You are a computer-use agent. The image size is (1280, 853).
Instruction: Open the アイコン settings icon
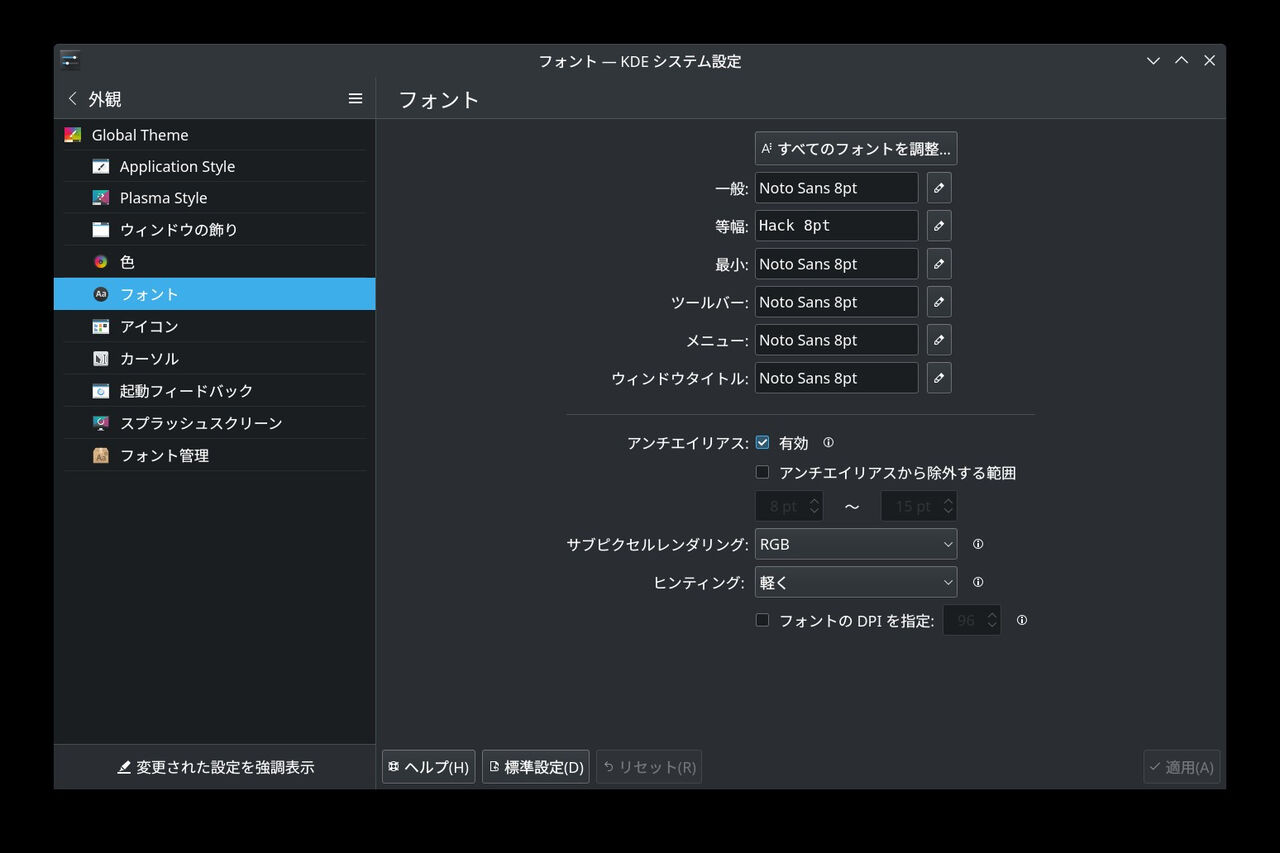pyautogui.click(x=100, y=326)
